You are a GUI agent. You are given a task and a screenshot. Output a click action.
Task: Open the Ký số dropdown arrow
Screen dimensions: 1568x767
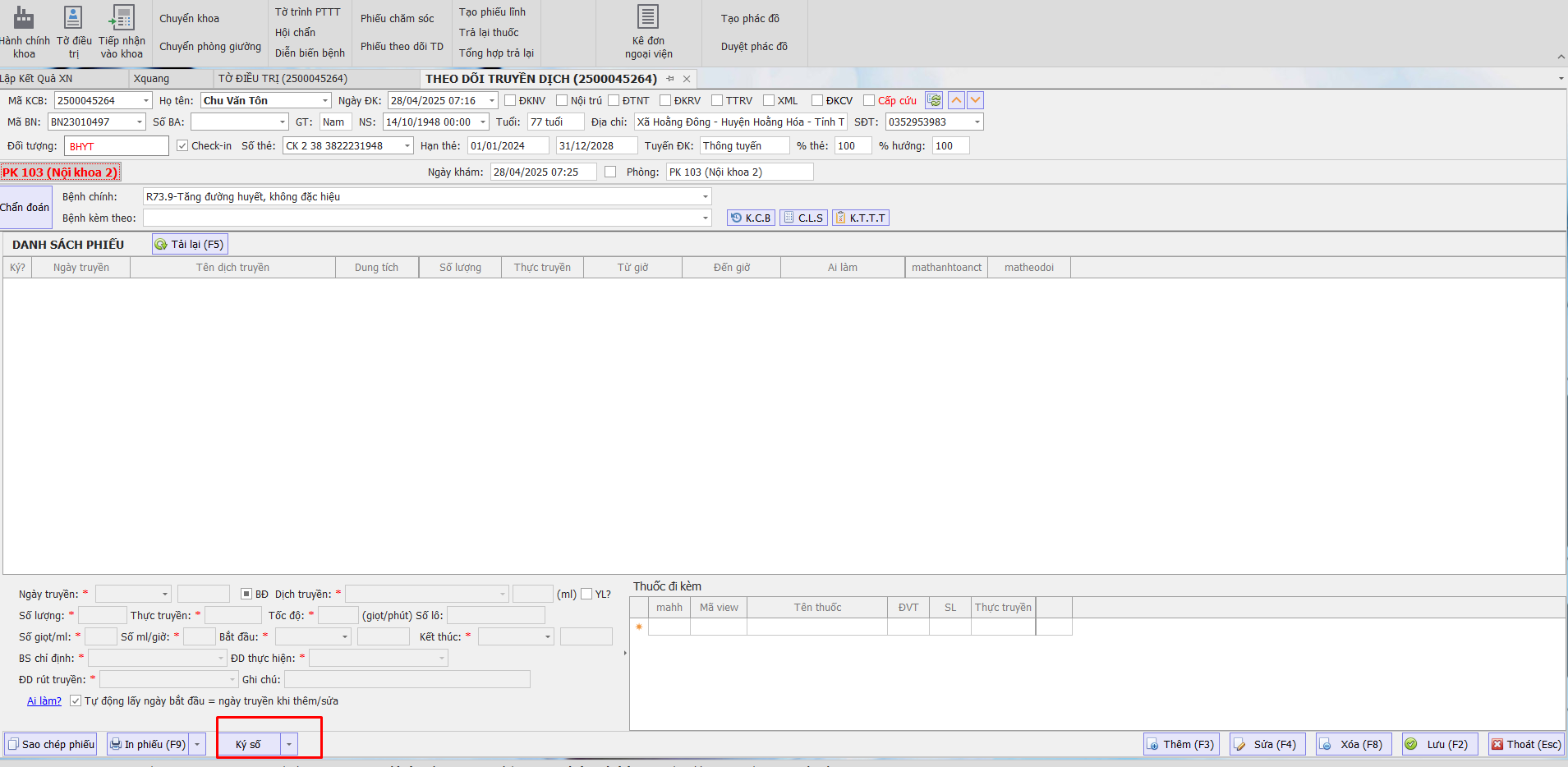click(289, 745)
